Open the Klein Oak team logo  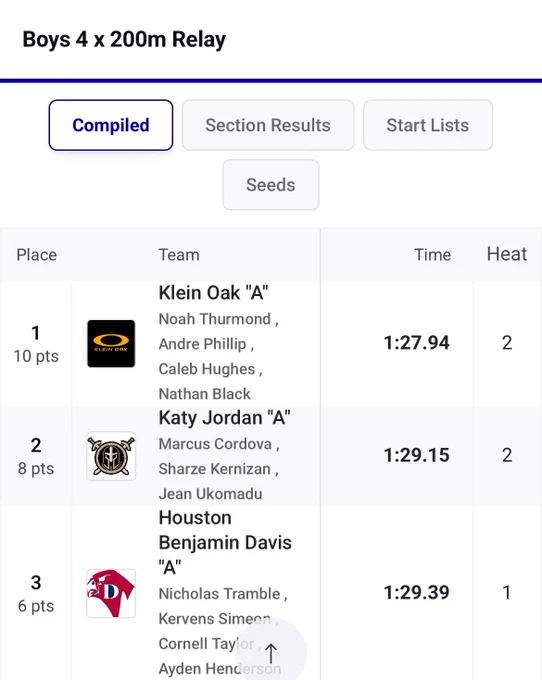click(x=111, y=343)
